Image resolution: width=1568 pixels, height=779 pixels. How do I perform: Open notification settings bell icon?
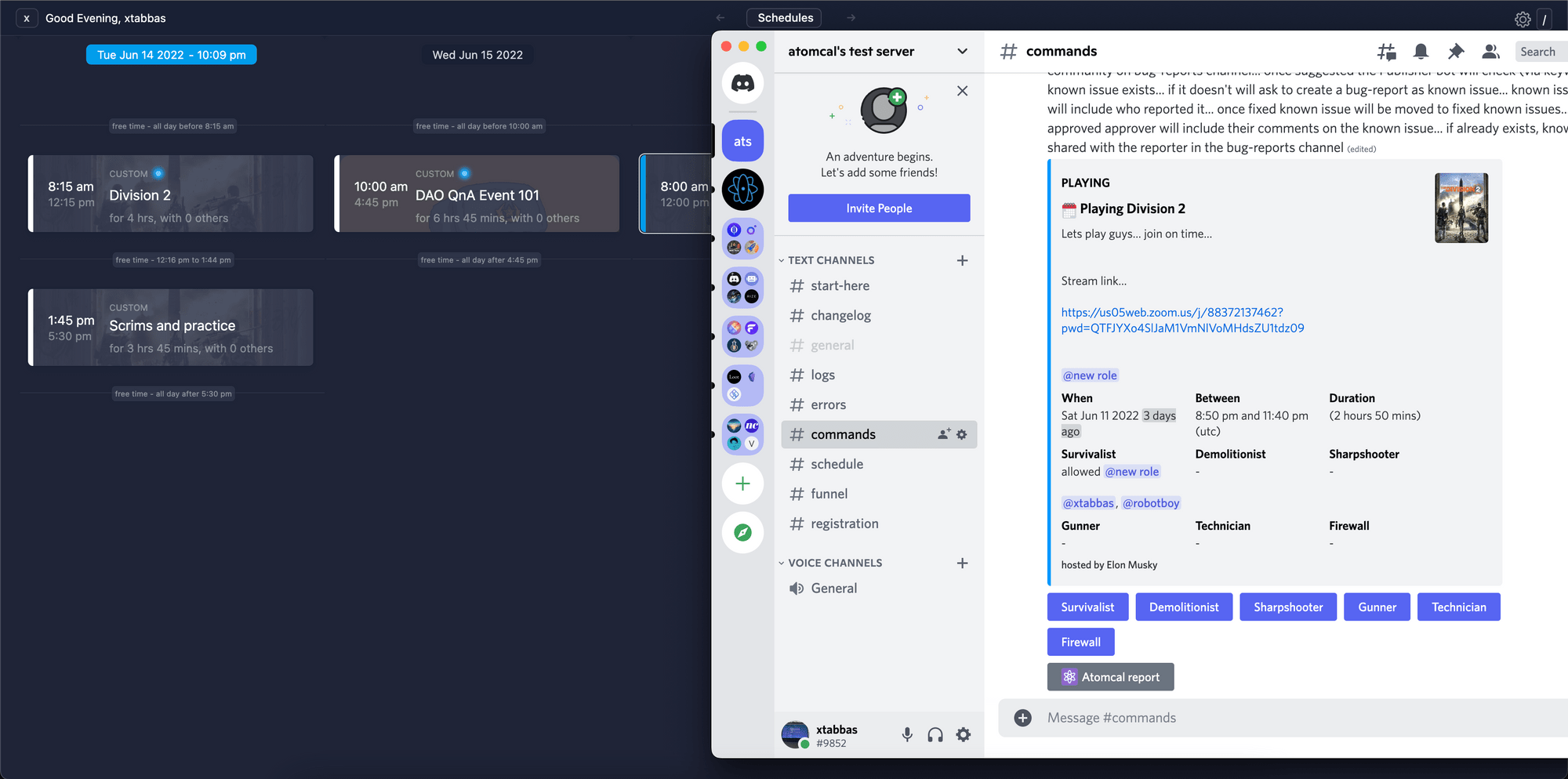point(1421,52)
